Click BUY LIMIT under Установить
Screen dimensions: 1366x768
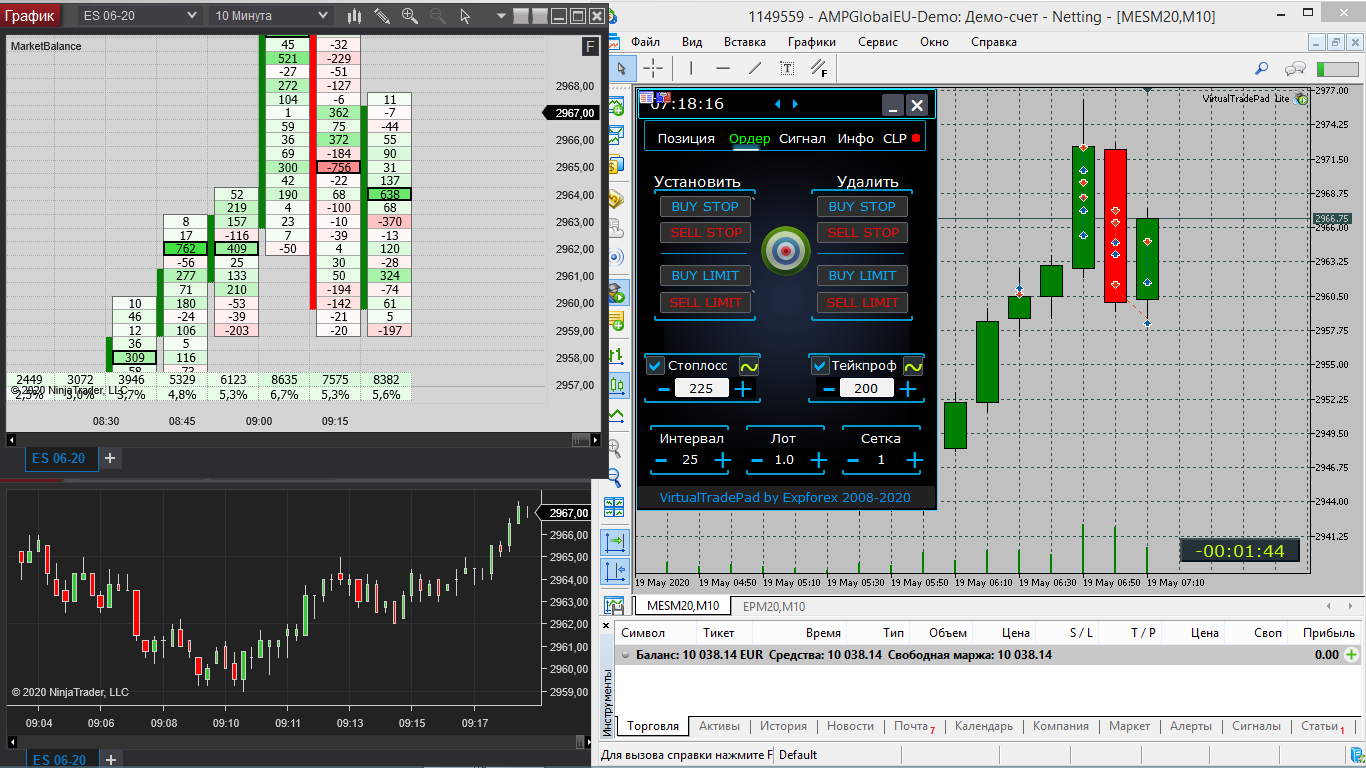(705, 275)
